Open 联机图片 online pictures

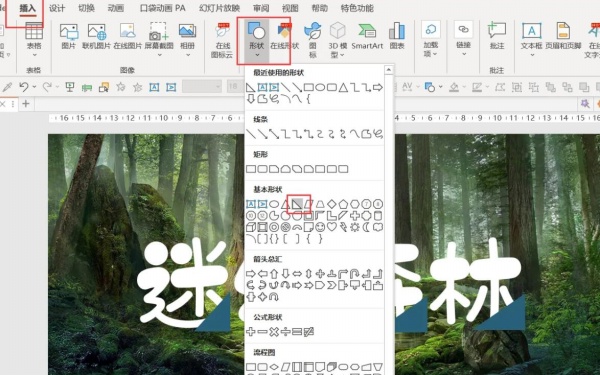pos(96,37)
